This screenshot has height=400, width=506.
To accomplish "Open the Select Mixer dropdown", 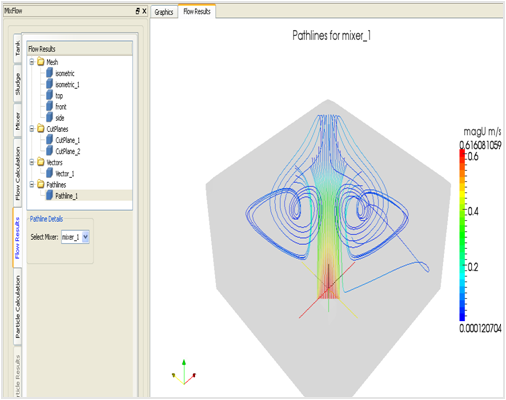I will click(x=85, y=237).
